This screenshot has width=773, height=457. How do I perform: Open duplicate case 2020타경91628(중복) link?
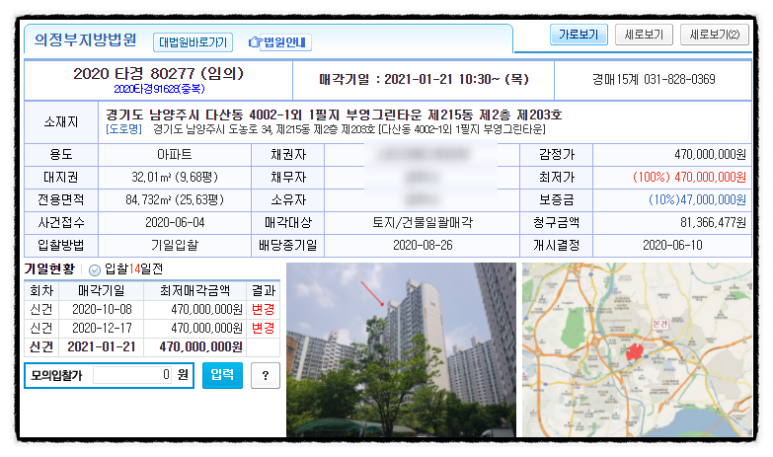coord(159,89)
